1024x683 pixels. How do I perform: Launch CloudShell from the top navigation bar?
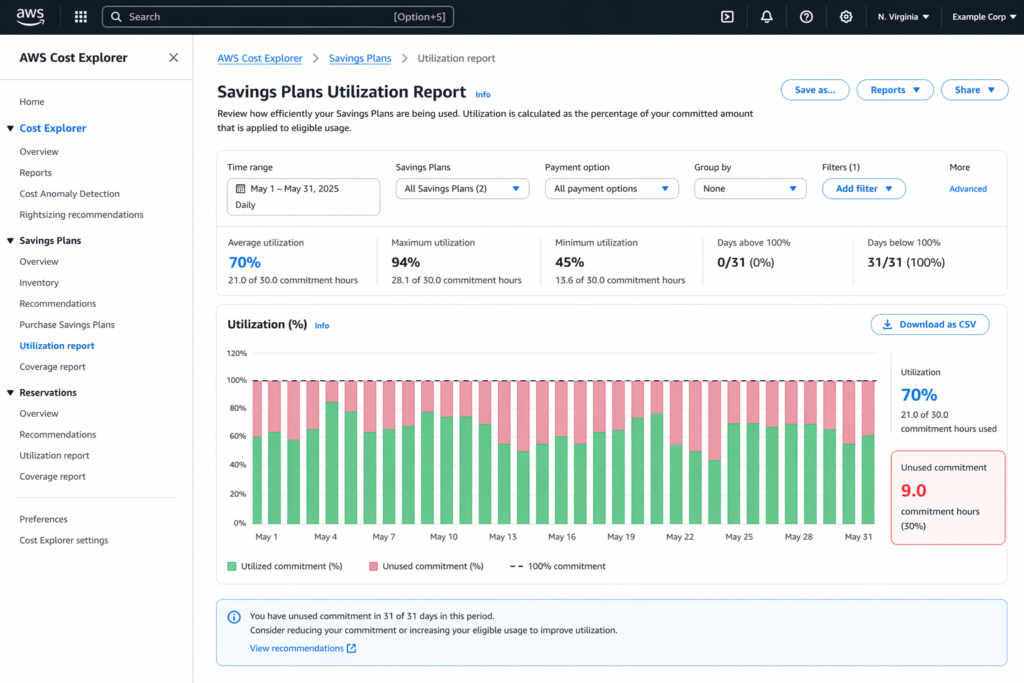point(727,16)
